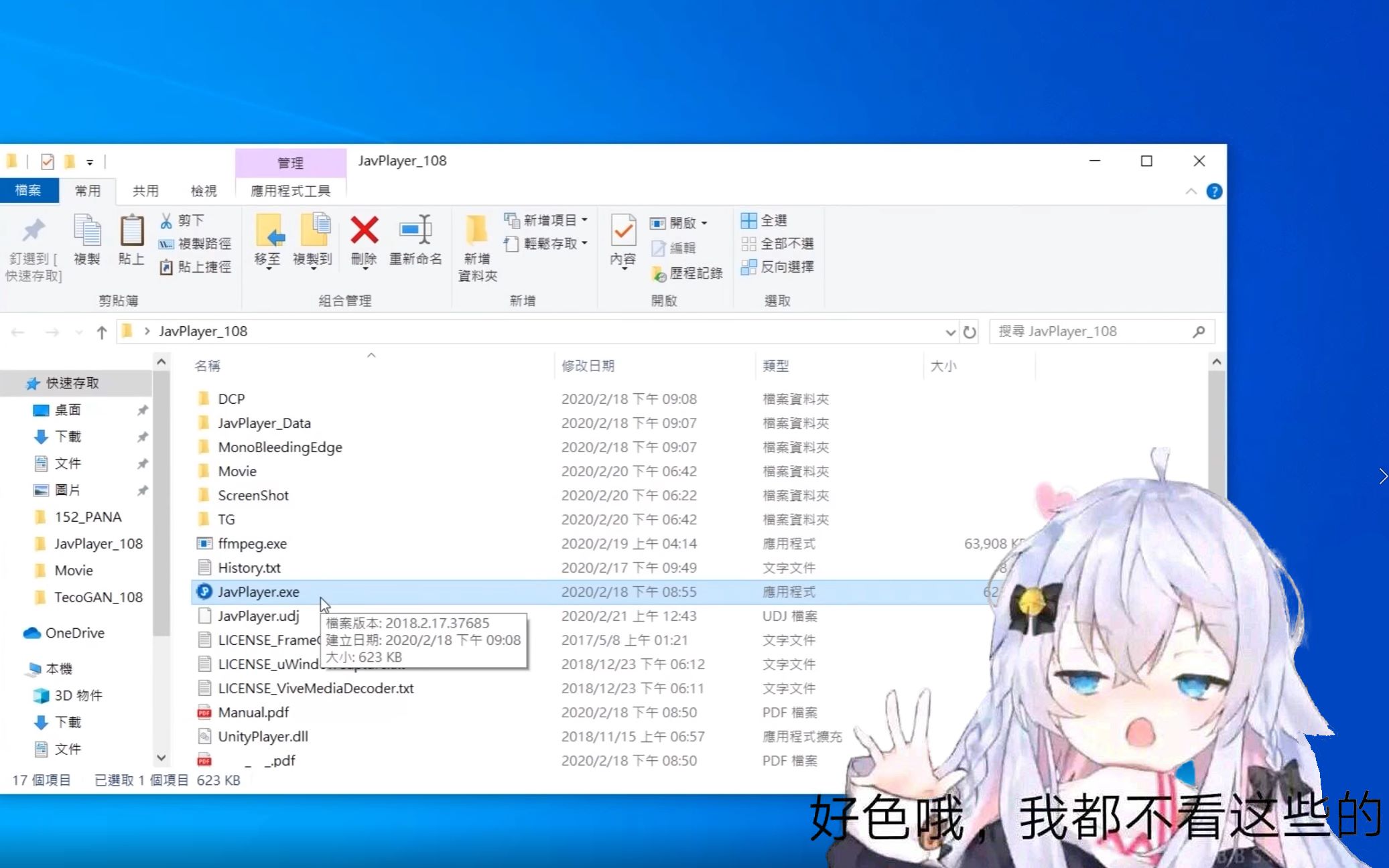Switch to the View (檢視) tab
Viewport: 1389px width, 868px height.
tap(204, 191)
